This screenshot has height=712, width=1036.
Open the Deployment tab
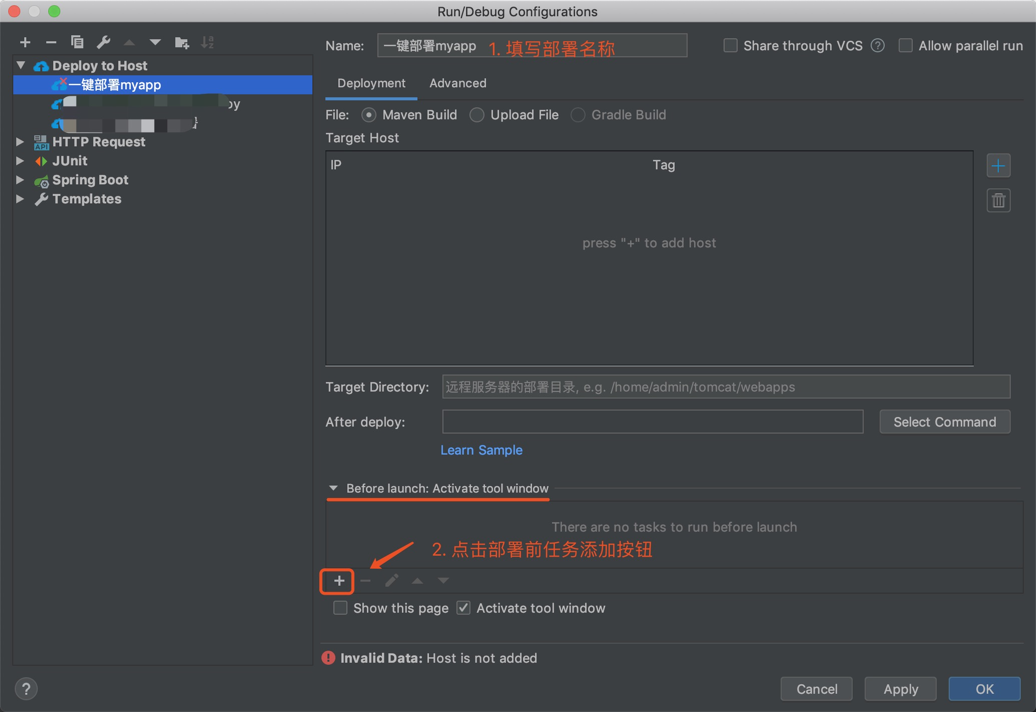click(x=370, y=83)
